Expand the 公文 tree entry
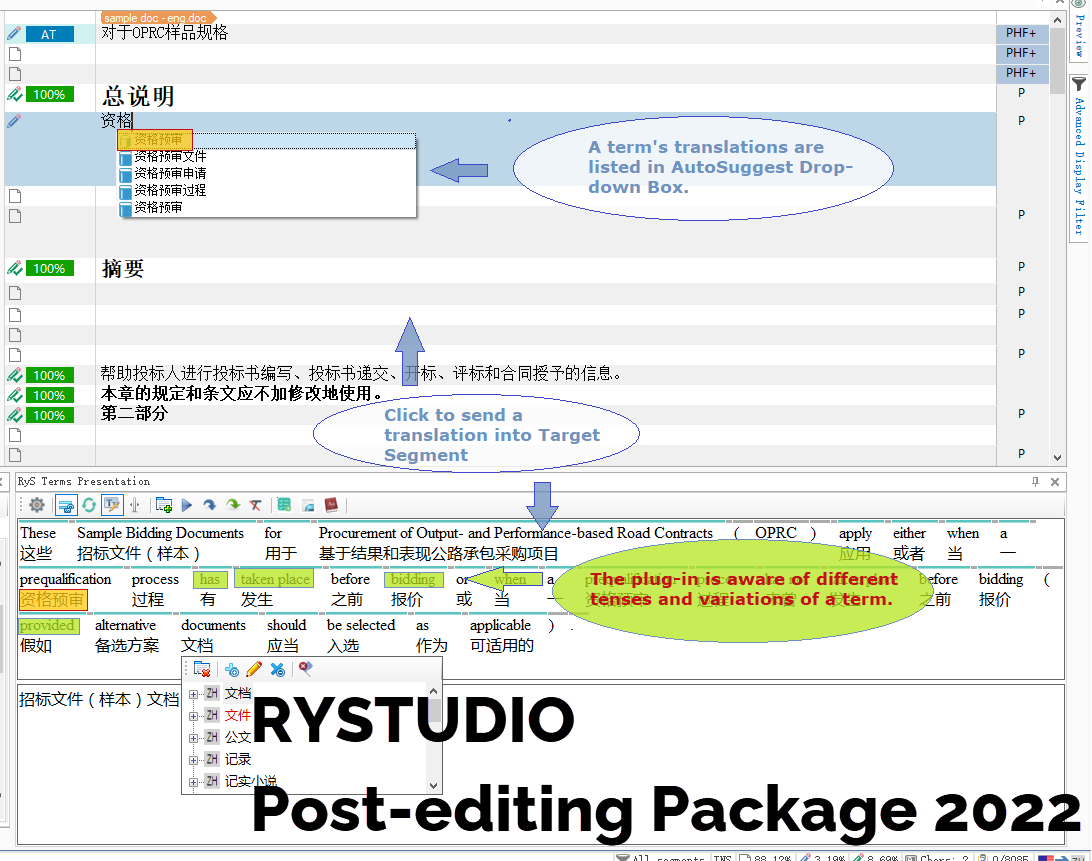The image size is (1092, 861). coord(194,738)
